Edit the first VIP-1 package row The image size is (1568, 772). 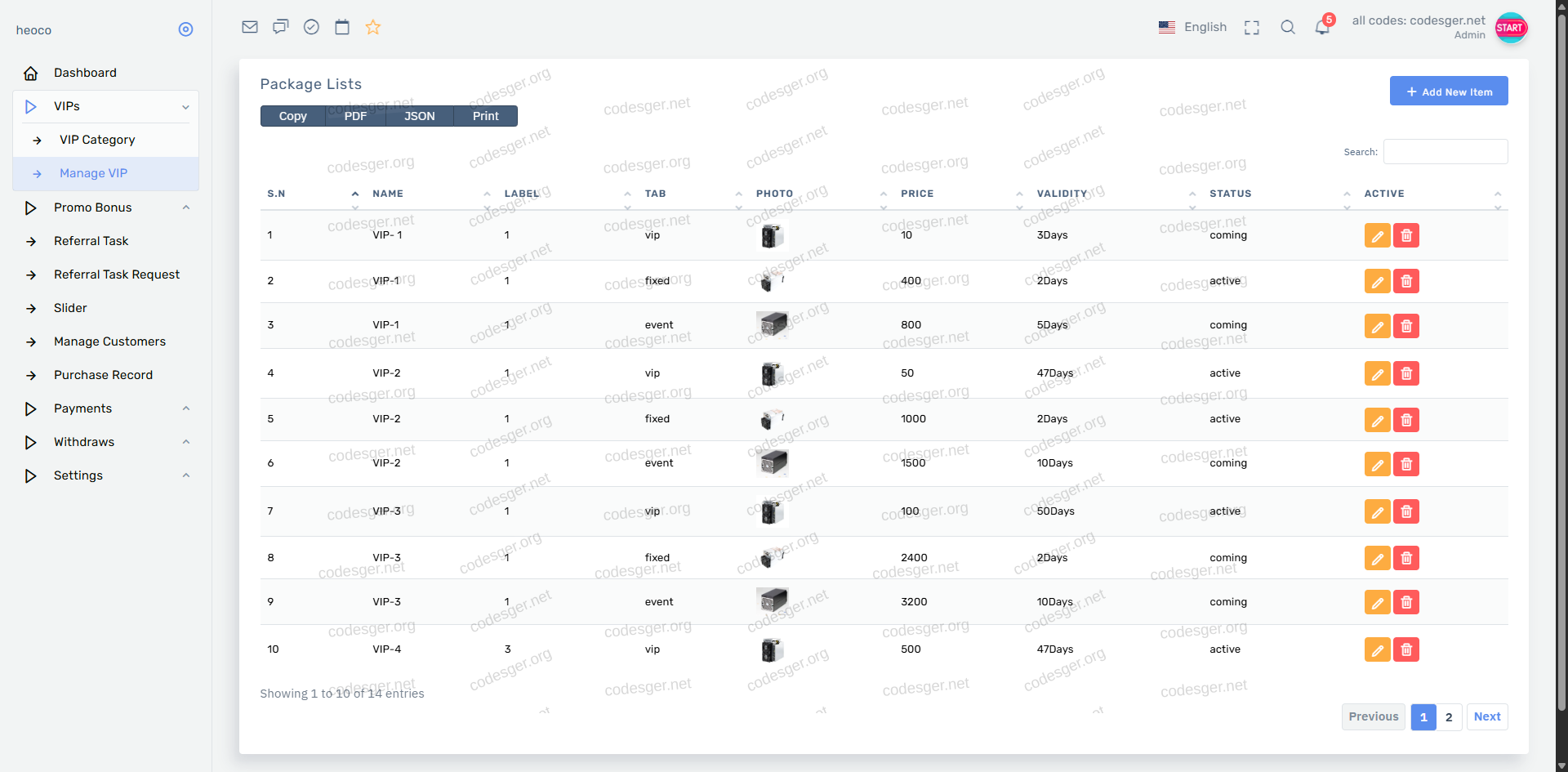(x=1377, y=235)
